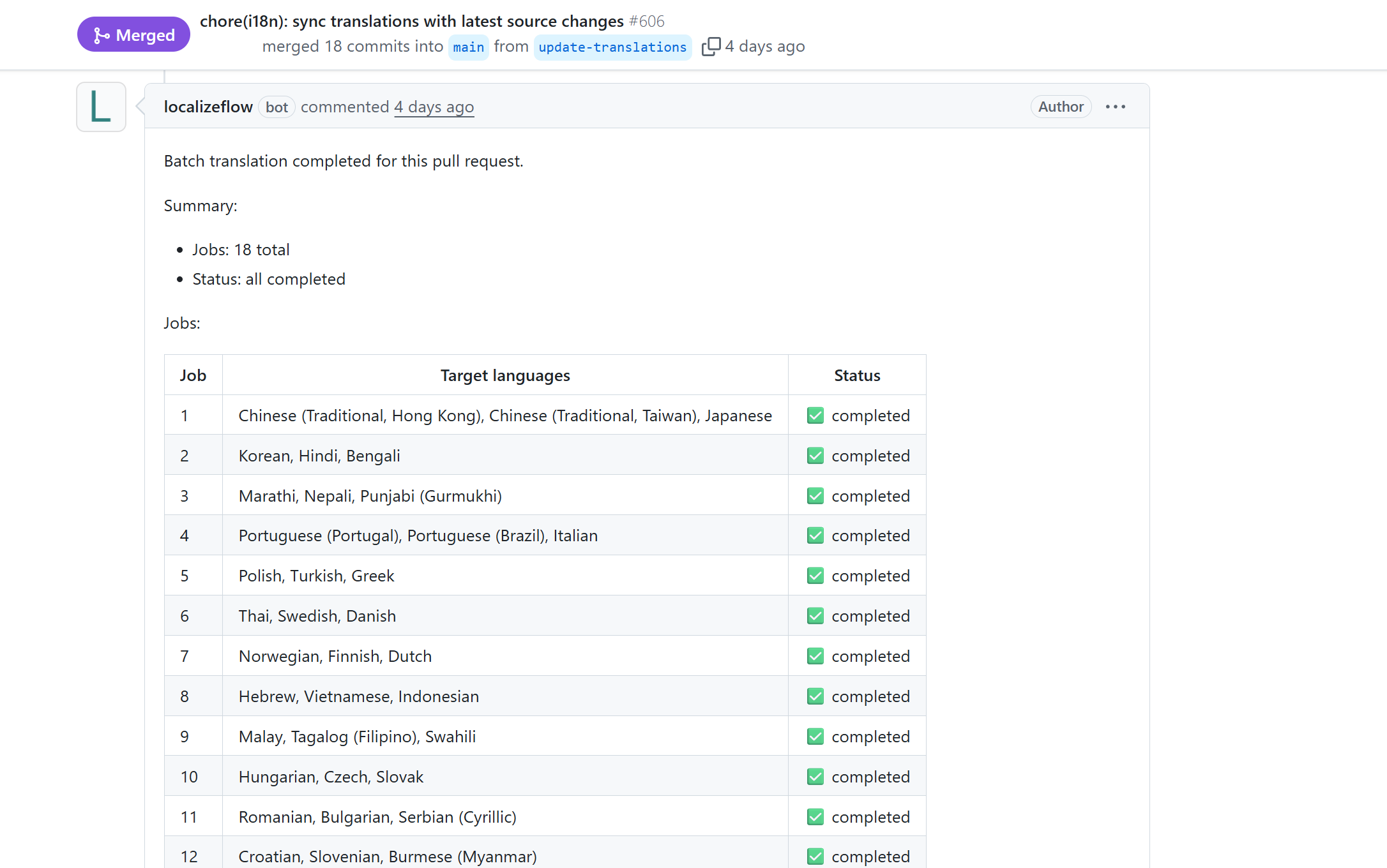Click the Merged status badge
Image resolution: width=1387 pixels, height=868 pixels.
pos(133,34)
